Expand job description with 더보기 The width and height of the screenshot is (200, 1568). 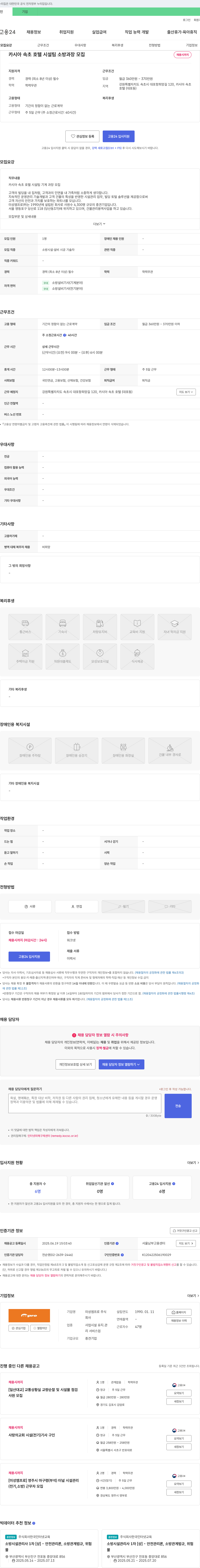coord(99,224)
